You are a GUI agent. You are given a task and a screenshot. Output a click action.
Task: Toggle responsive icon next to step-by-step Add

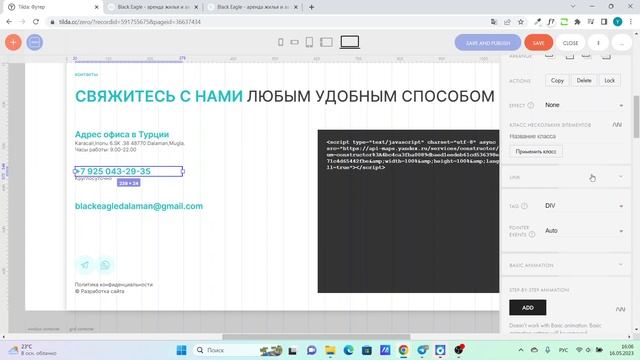620,309
